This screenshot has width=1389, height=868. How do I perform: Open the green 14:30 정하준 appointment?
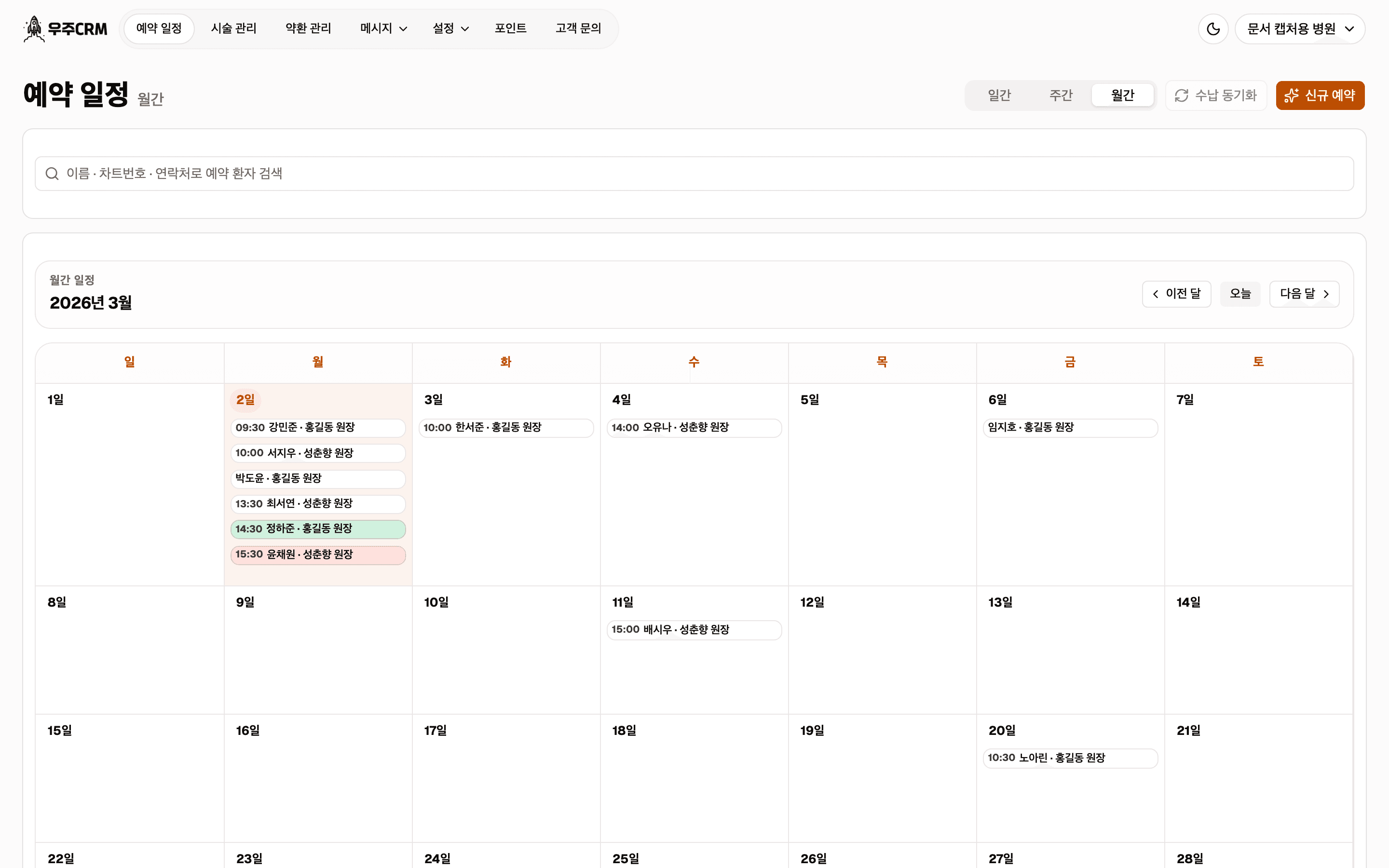tap(318, 529)
